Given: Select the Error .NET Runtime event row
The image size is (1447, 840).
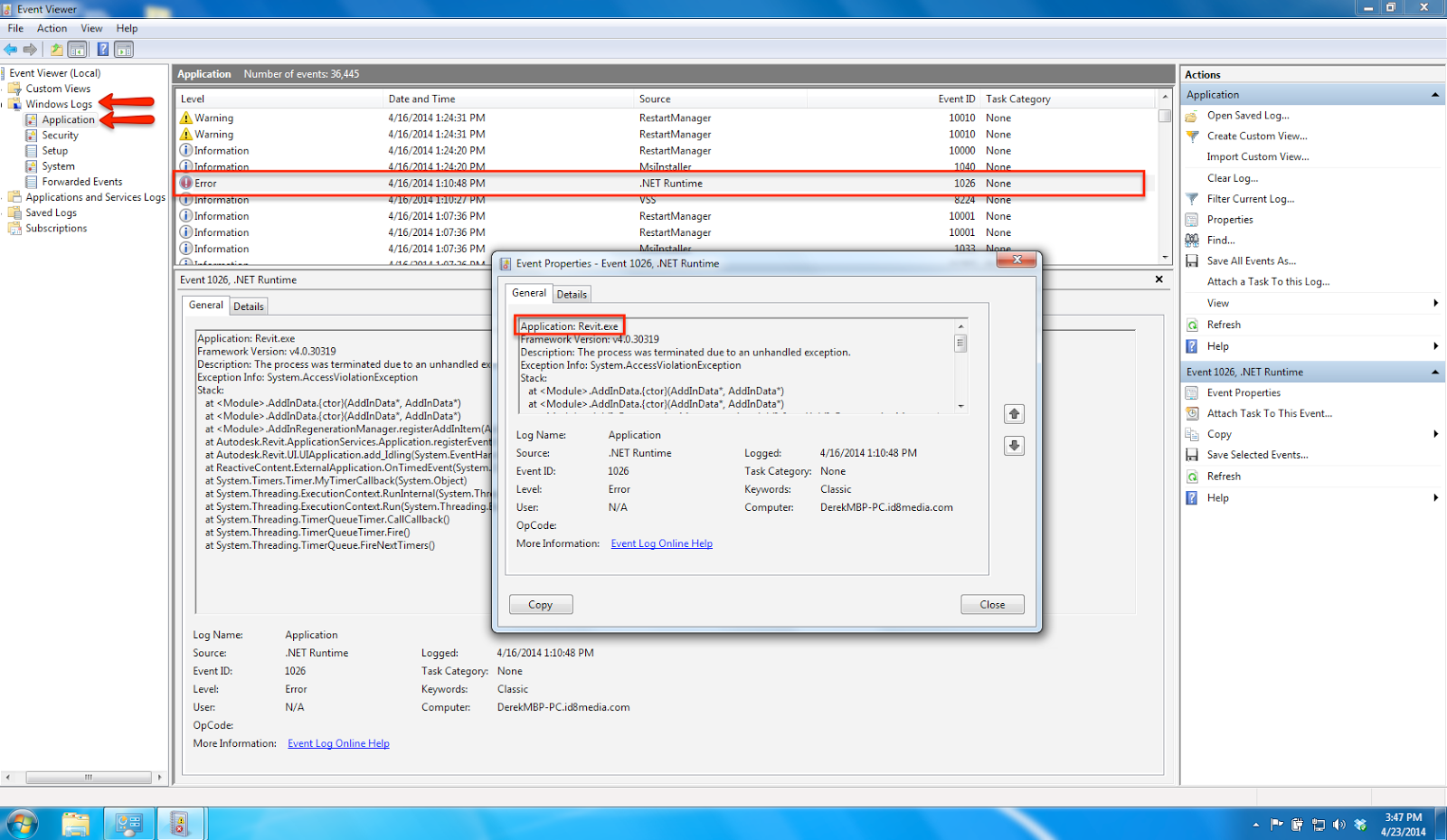Looking at the screenshot, I should [659, 184].
